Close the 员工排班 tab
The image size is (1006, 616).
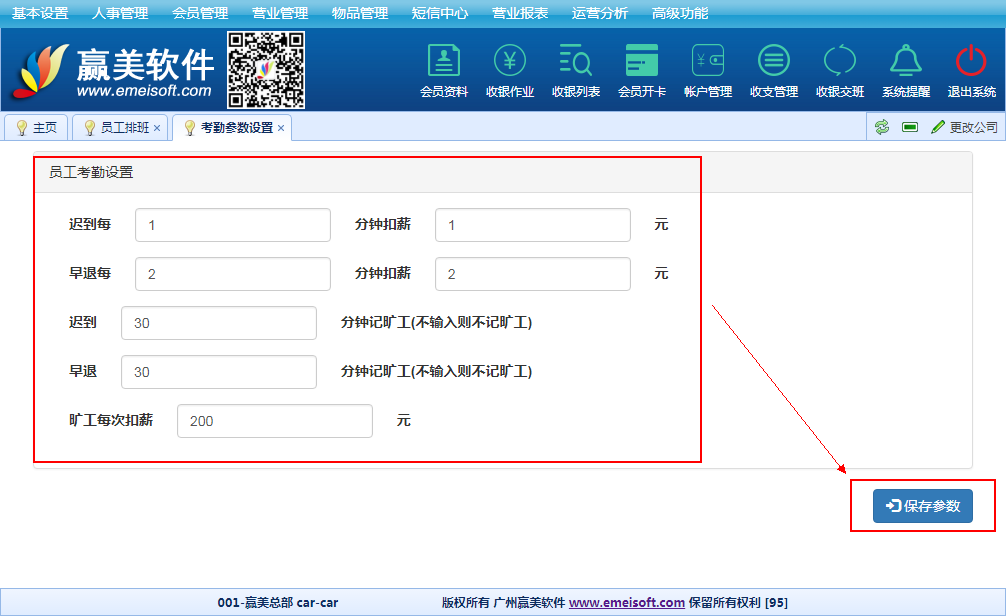click(157, 128)
